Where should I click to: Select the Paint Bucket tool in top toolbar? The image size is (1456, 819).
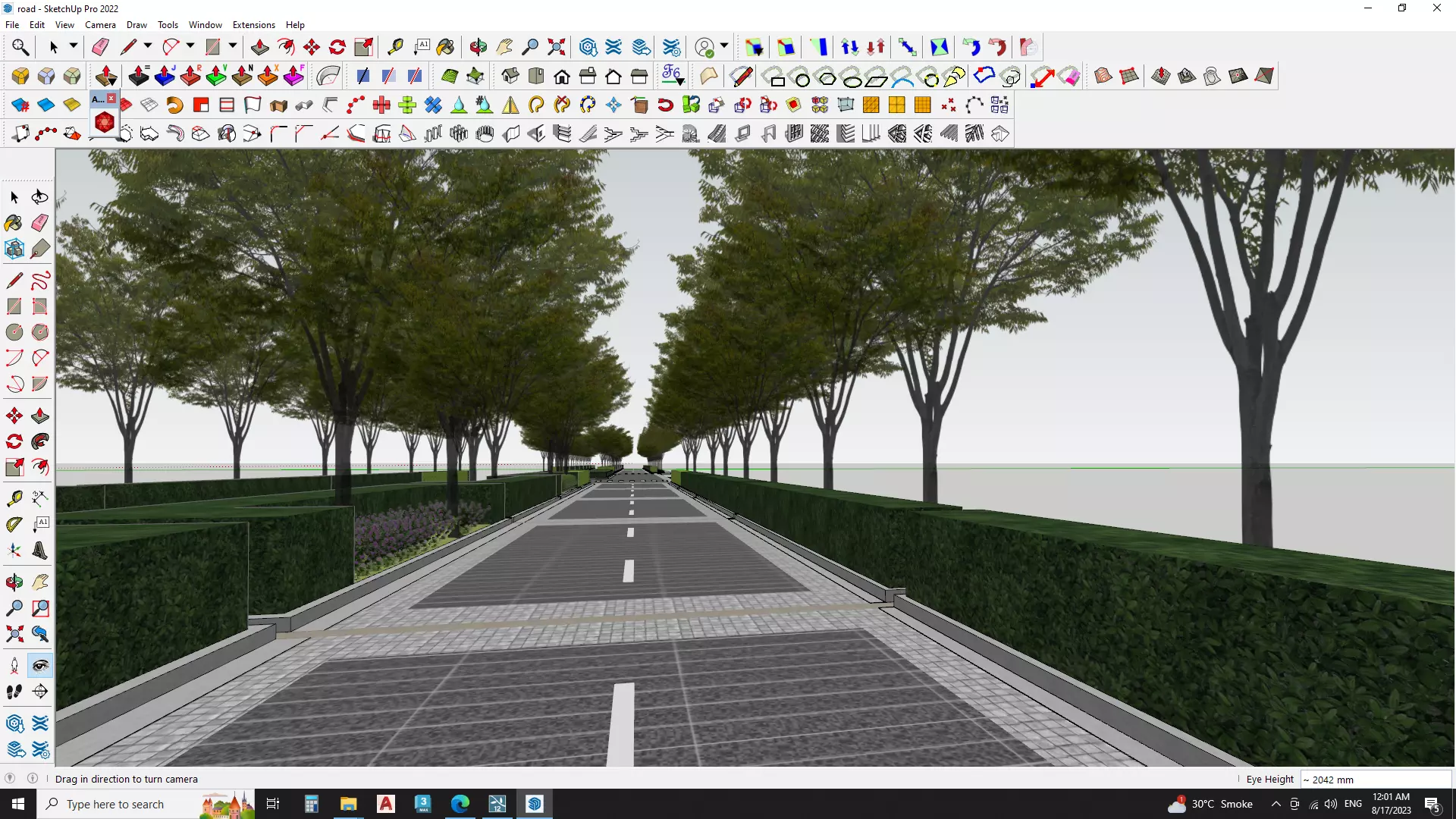[446, 47]
